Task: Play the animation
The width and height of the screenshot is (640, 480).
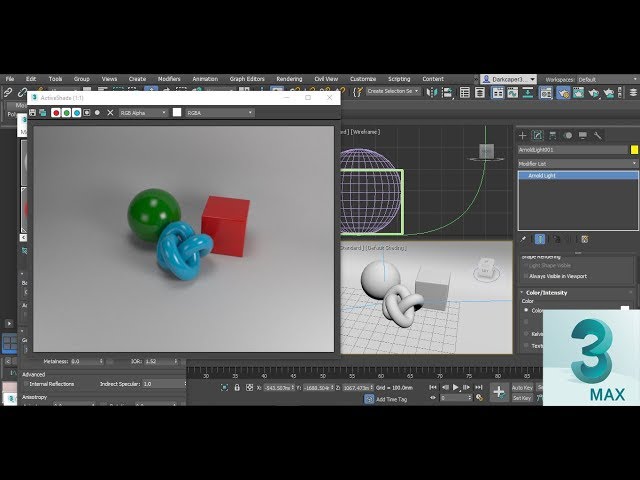Action: 456,387
